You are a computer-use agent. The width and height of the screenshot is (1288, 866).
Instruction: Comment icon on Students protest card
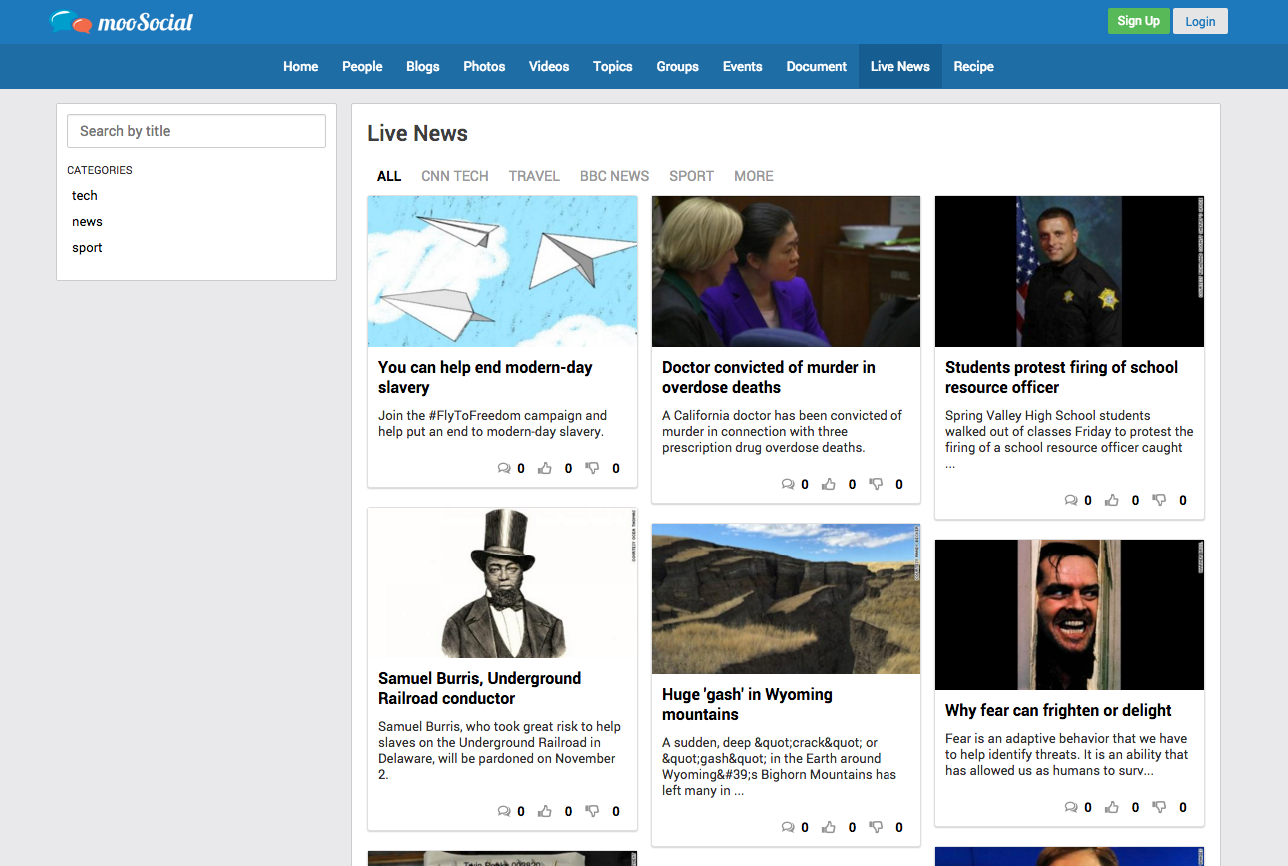click(1071, 500)
